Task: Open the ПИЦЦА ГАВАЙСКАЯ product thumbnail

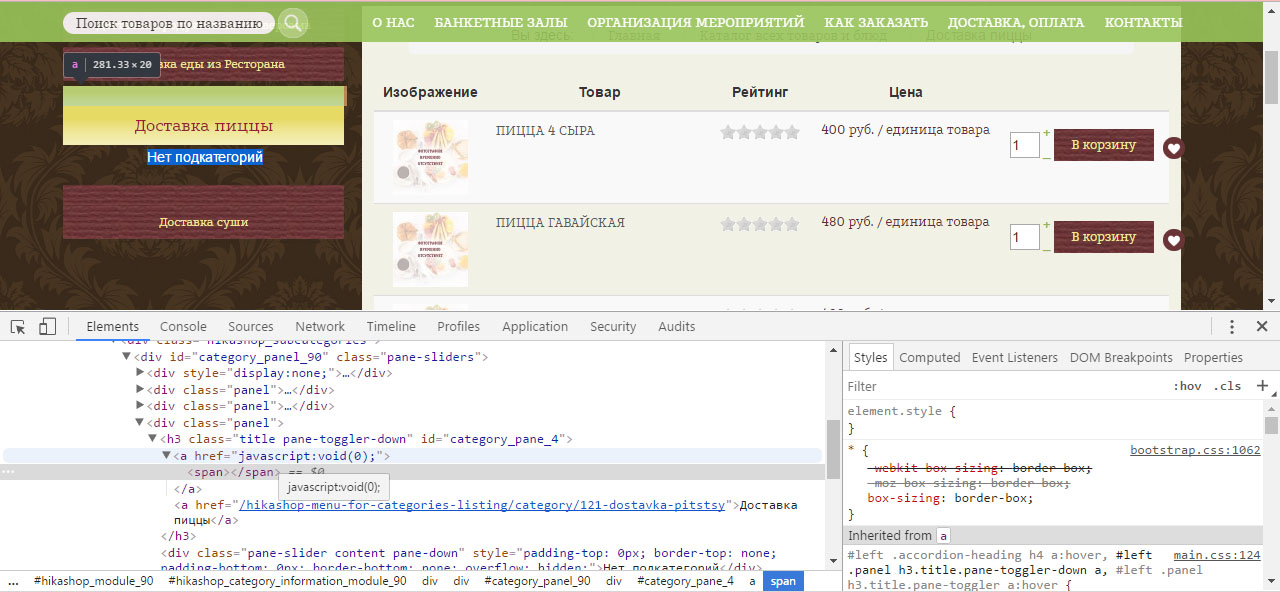Action: coord(430,249)
